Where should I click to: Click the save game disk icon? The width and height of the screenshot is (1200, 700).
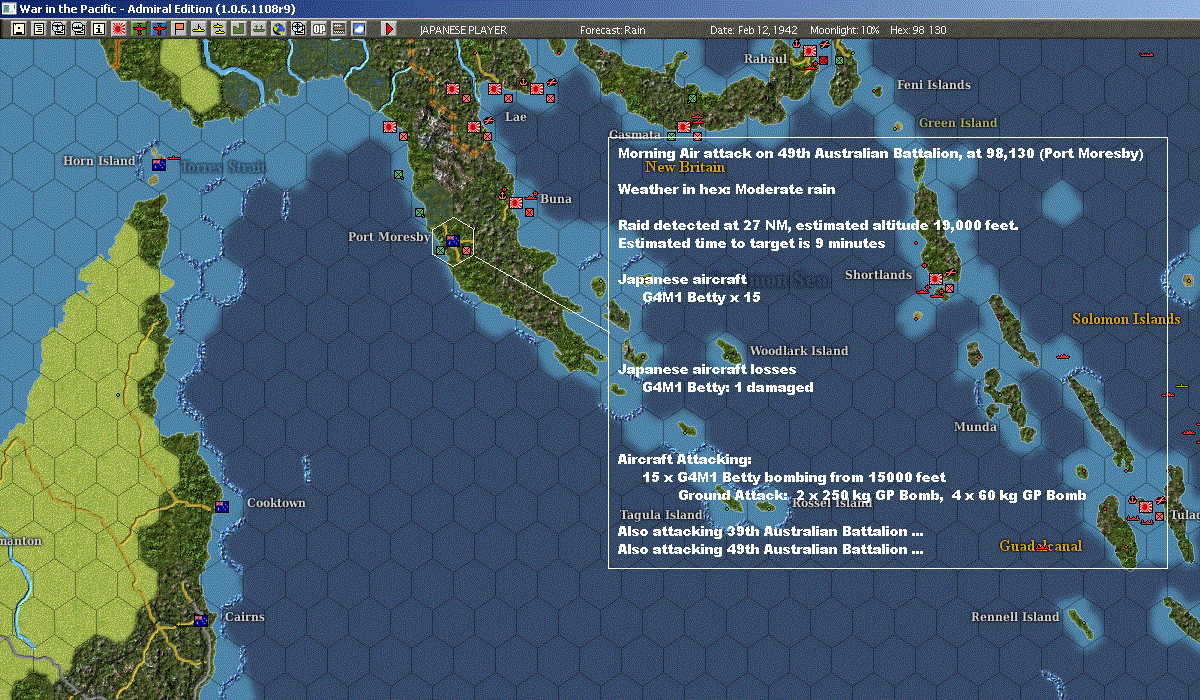click(19, 29)
